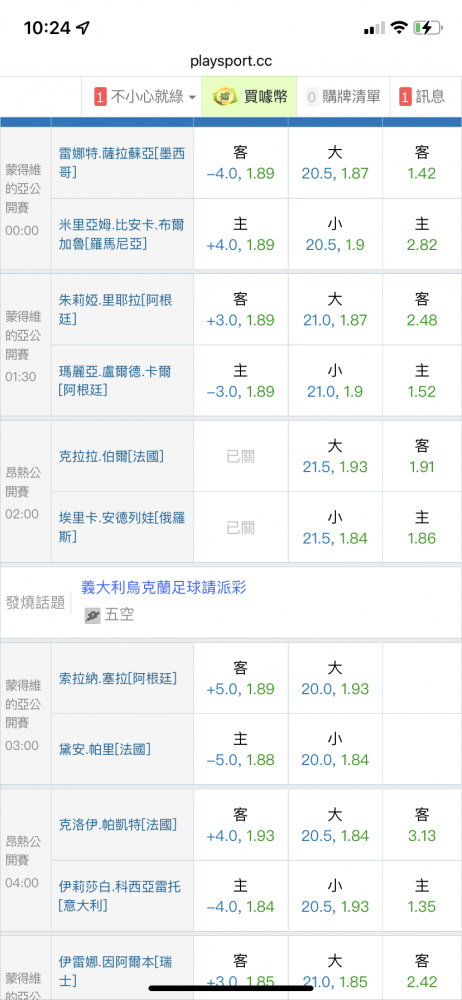Tap the coin icon for 買噱幣

(224, 97)
